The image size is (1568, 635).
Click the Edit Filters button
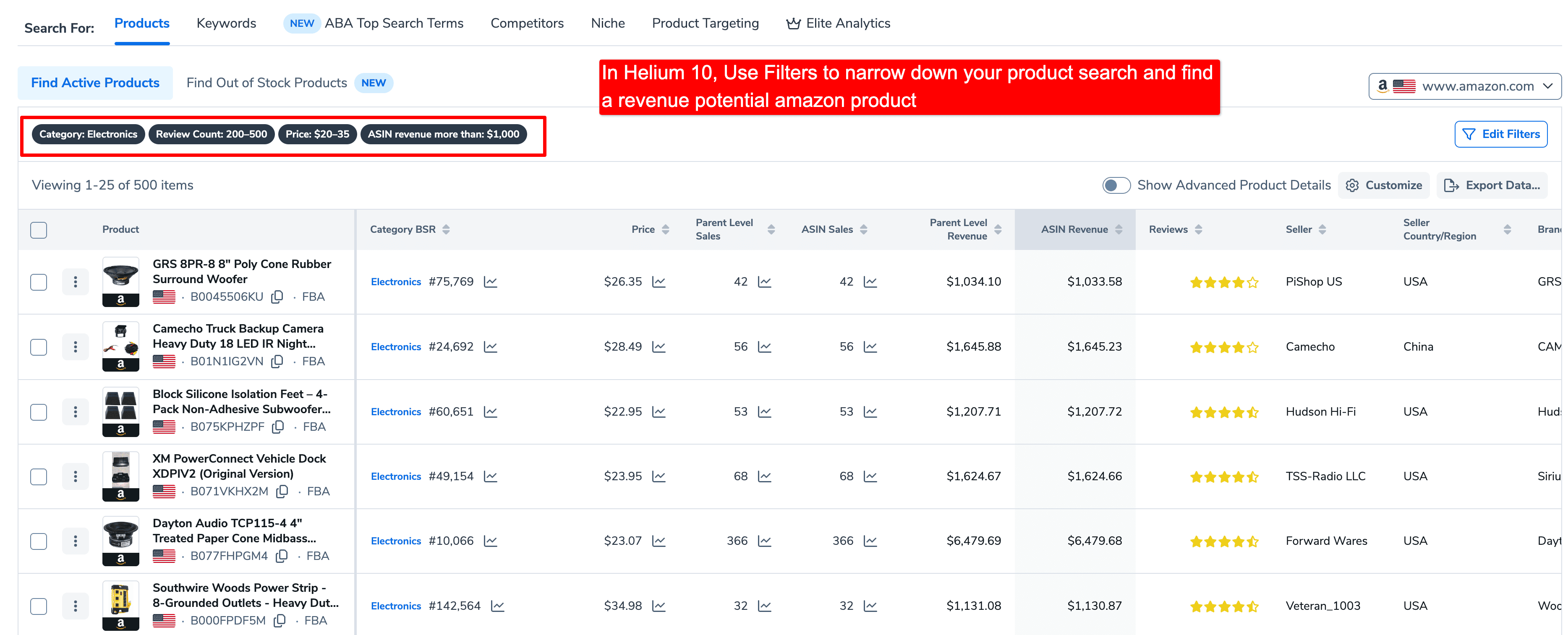tap(1500, 134)
